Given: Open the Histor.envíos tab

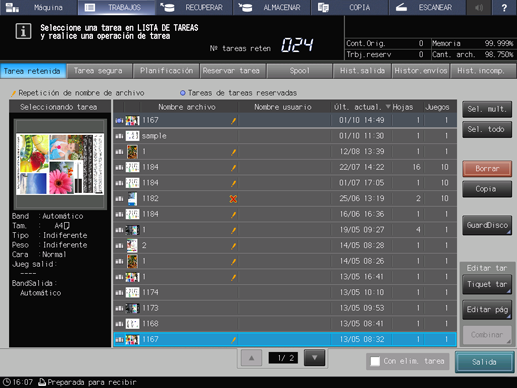Looking at the screenshot, I should 421,71.
